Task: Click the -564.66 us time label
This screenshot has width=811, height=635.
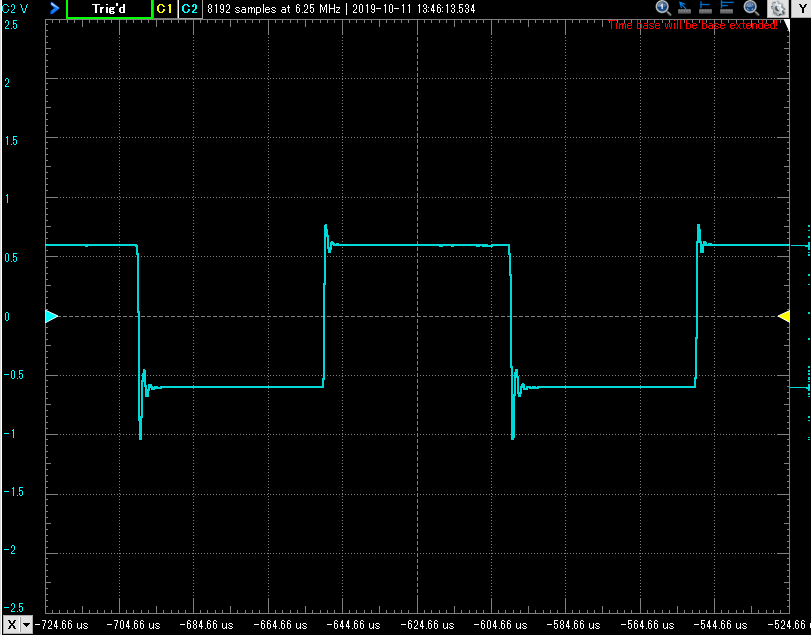Action: point(647,625)
